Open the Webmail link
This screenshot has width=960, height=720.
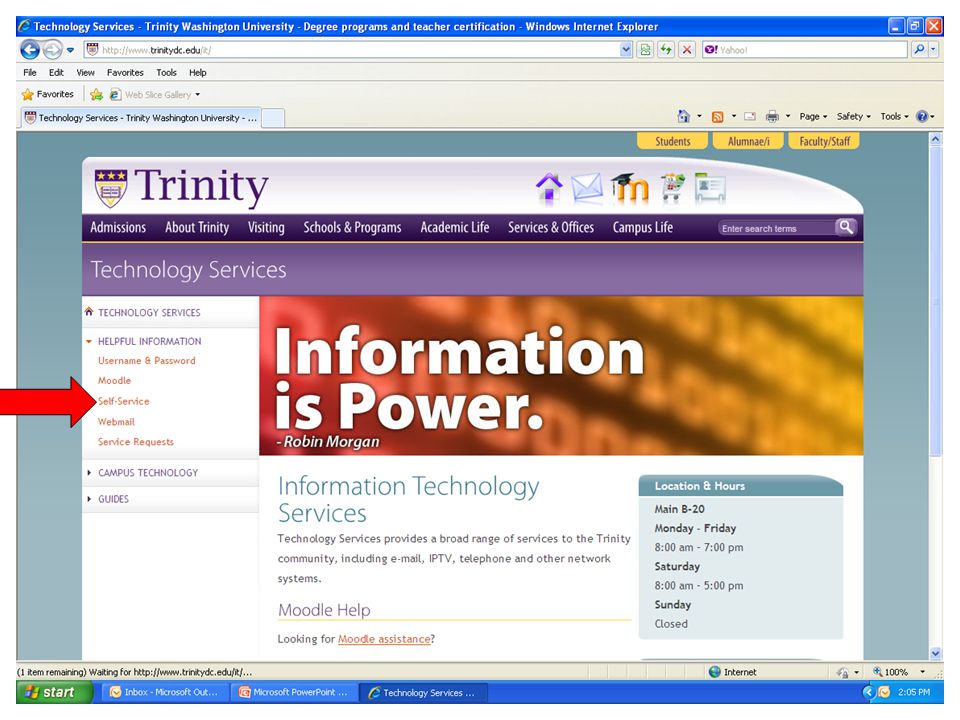[116, 422]
